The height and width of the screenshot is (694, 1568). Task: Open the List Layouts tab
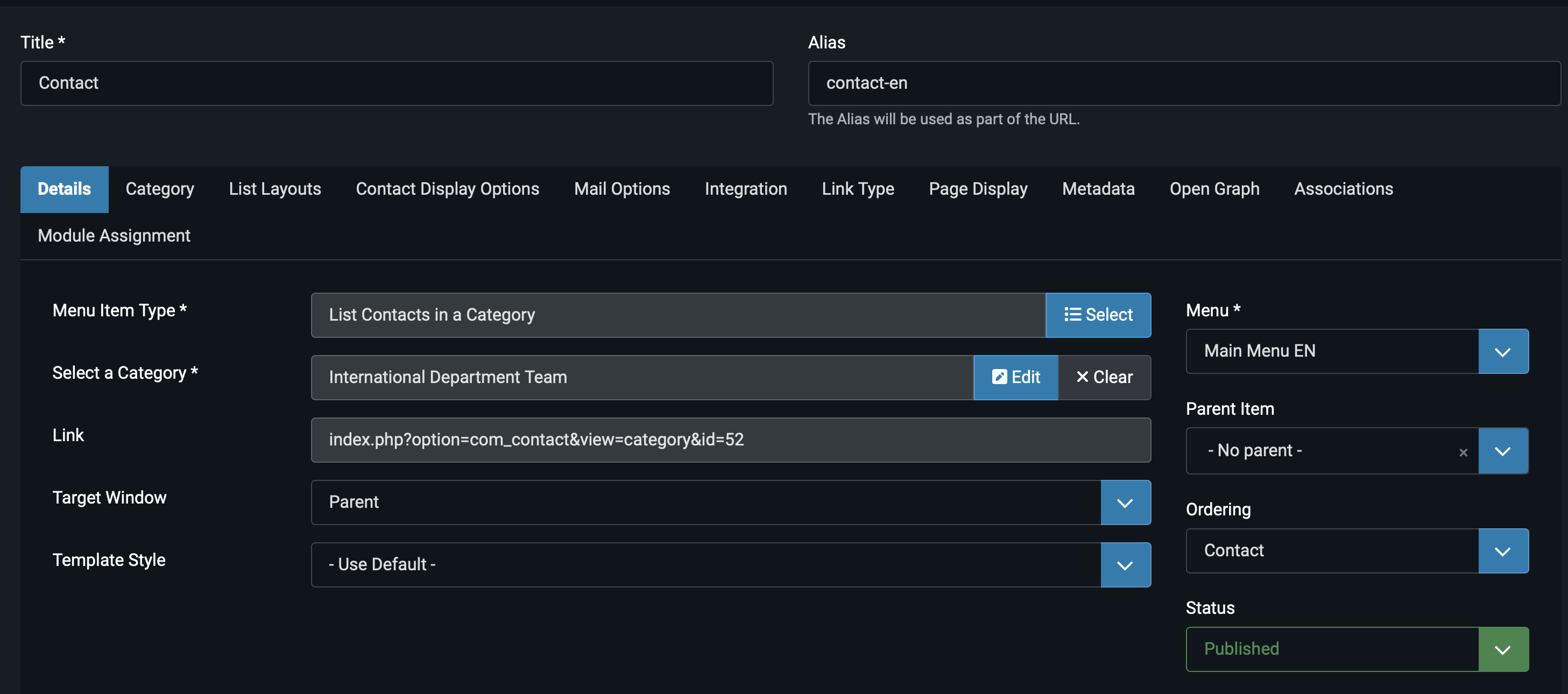[274, 189]
